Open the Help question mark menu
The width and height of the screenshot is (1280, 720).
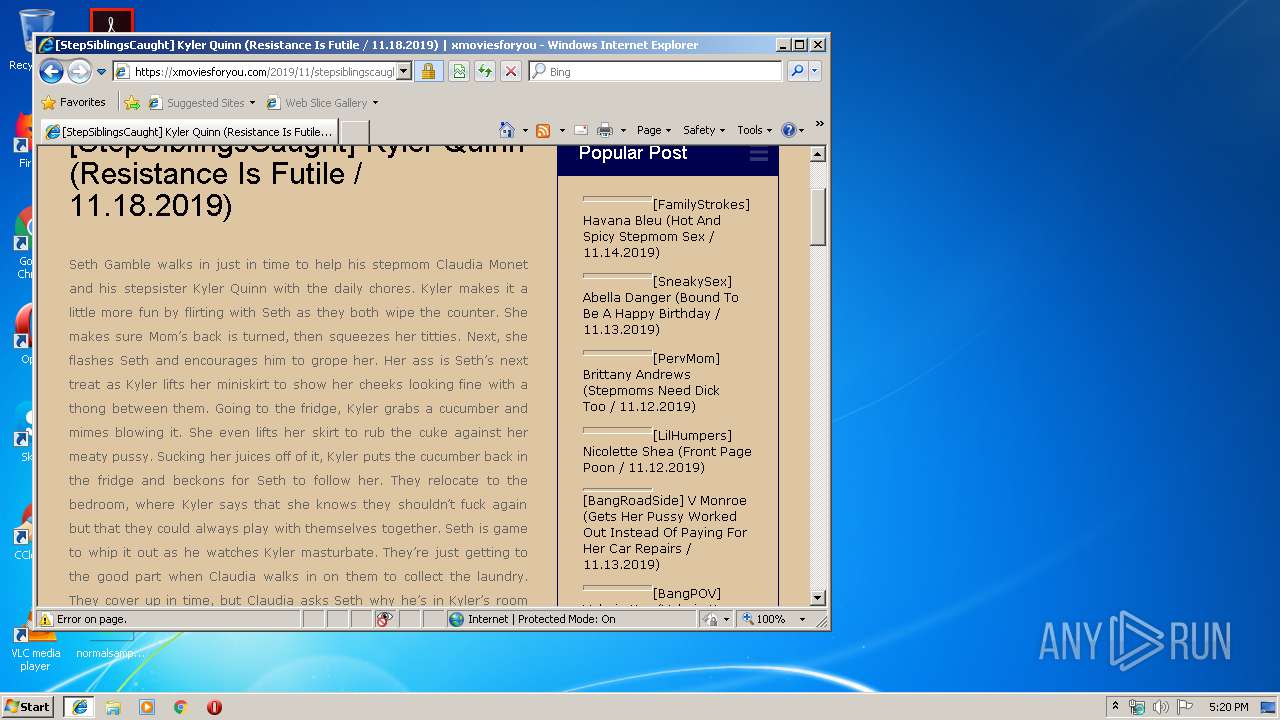coord(792,130)
